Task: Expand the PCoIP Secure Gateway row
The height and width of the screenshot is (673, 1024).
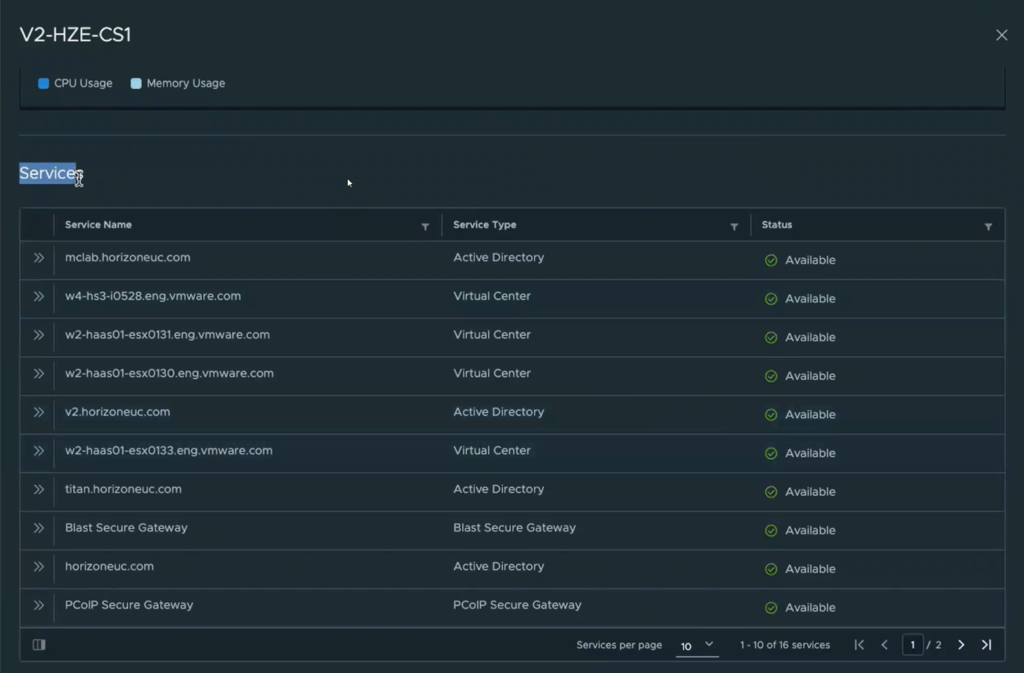Action: click(x=38, y=605)
